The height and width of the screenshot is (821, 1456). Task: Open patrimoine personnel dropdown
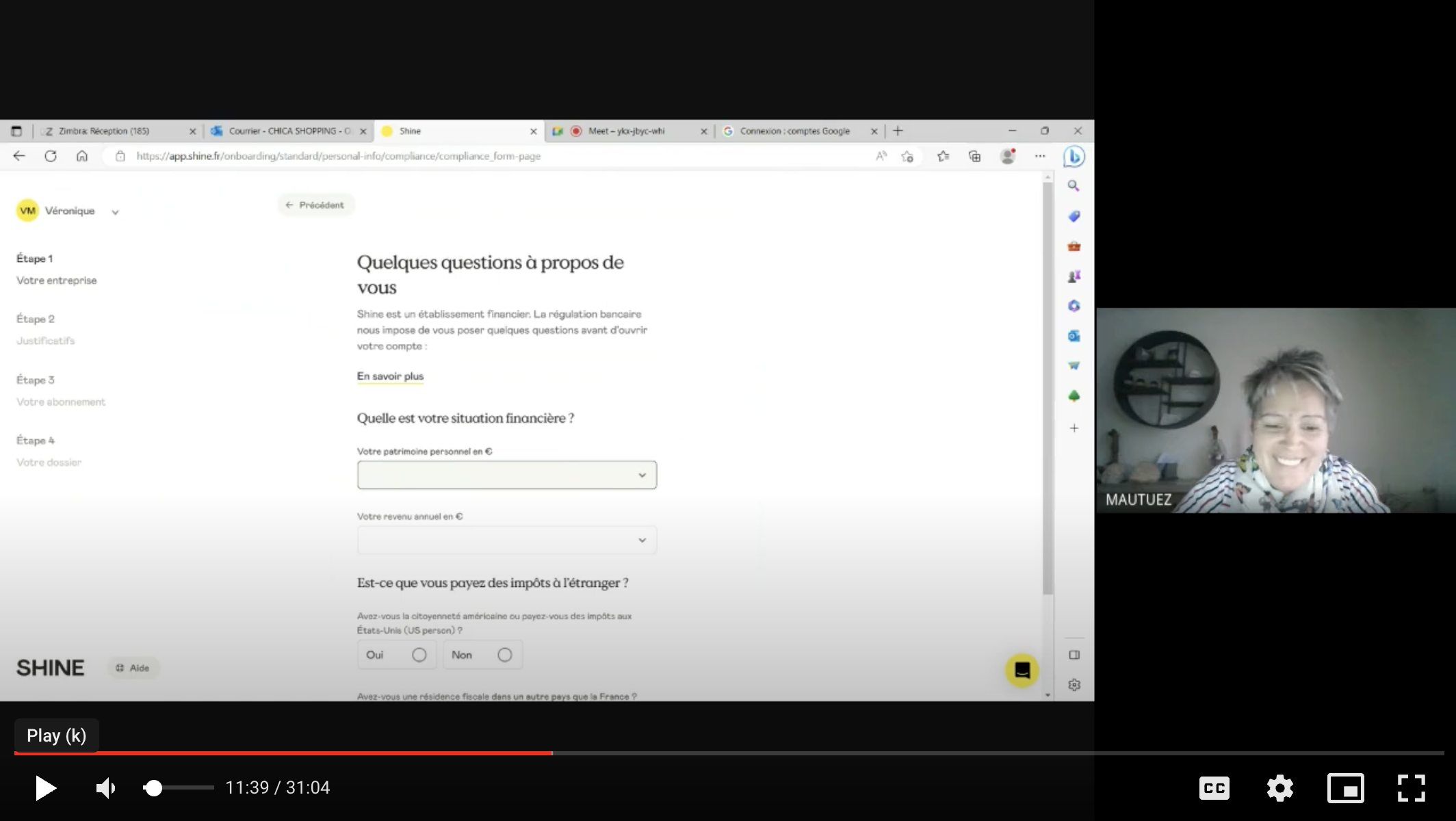[507, 475]
